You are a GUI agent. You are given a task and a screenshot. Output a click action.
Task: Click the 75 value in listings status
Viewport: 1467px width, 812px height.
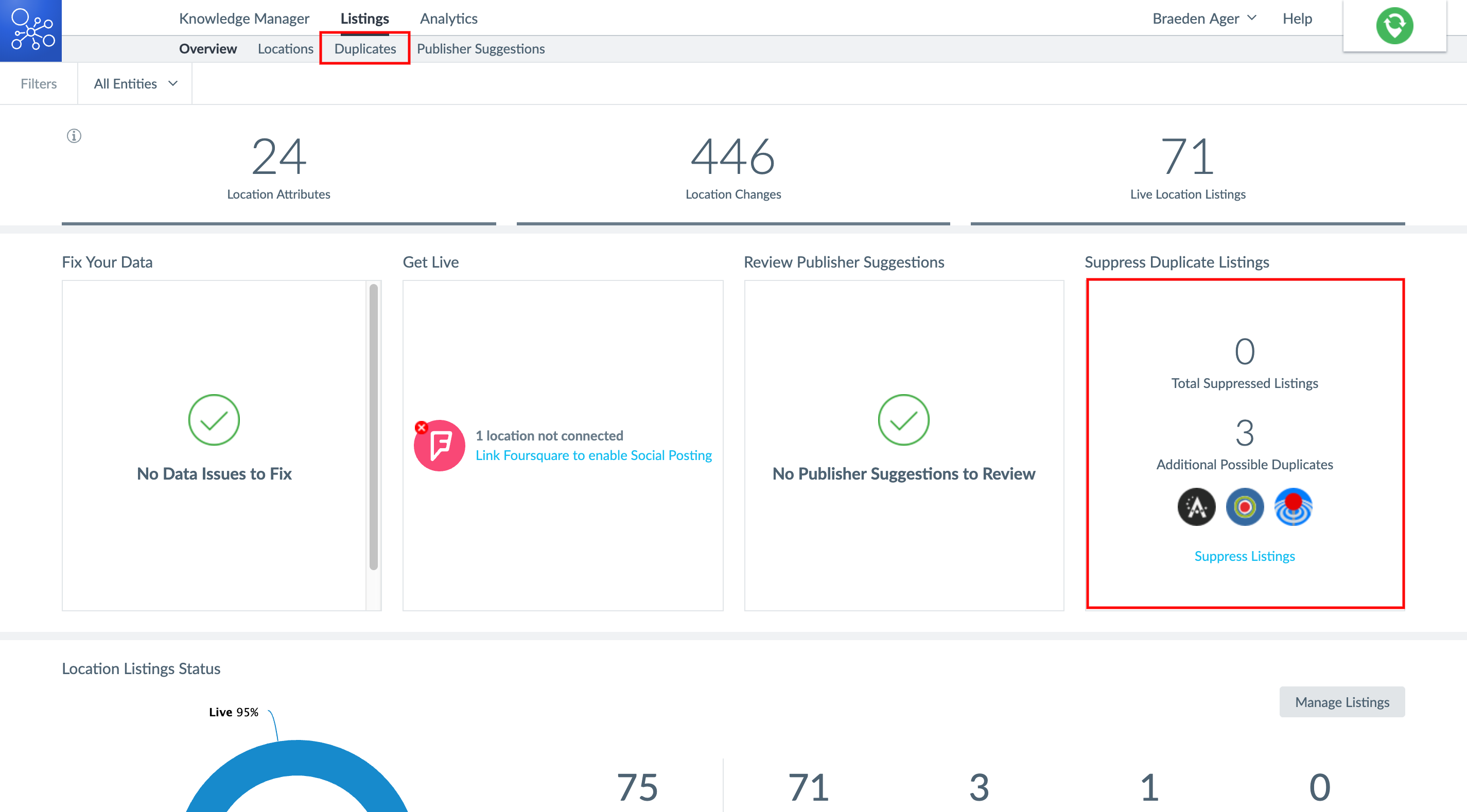(x=637, y=787)
